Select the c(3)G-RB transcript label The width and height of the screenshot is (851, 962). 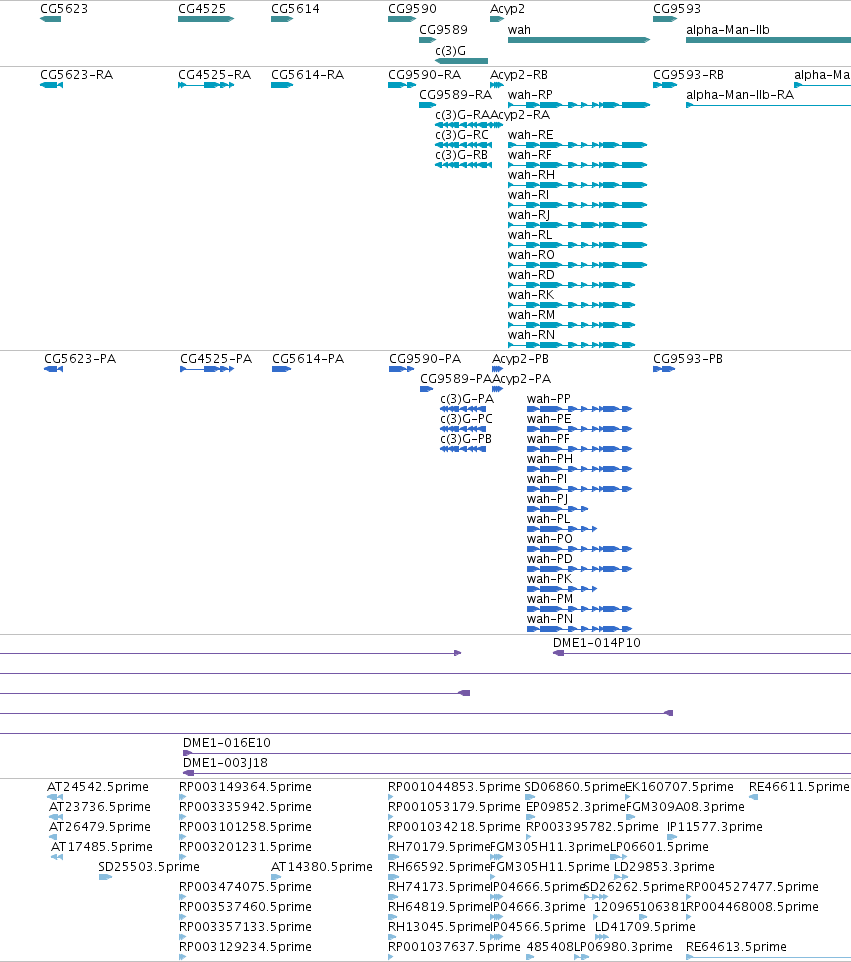point(461,155)
